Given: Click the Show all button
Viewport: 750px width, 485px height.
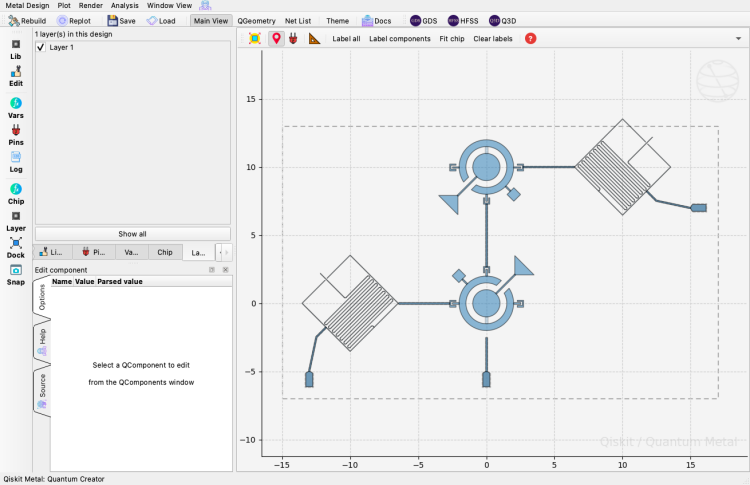Looking at the screenshot, I should [132, 234].
